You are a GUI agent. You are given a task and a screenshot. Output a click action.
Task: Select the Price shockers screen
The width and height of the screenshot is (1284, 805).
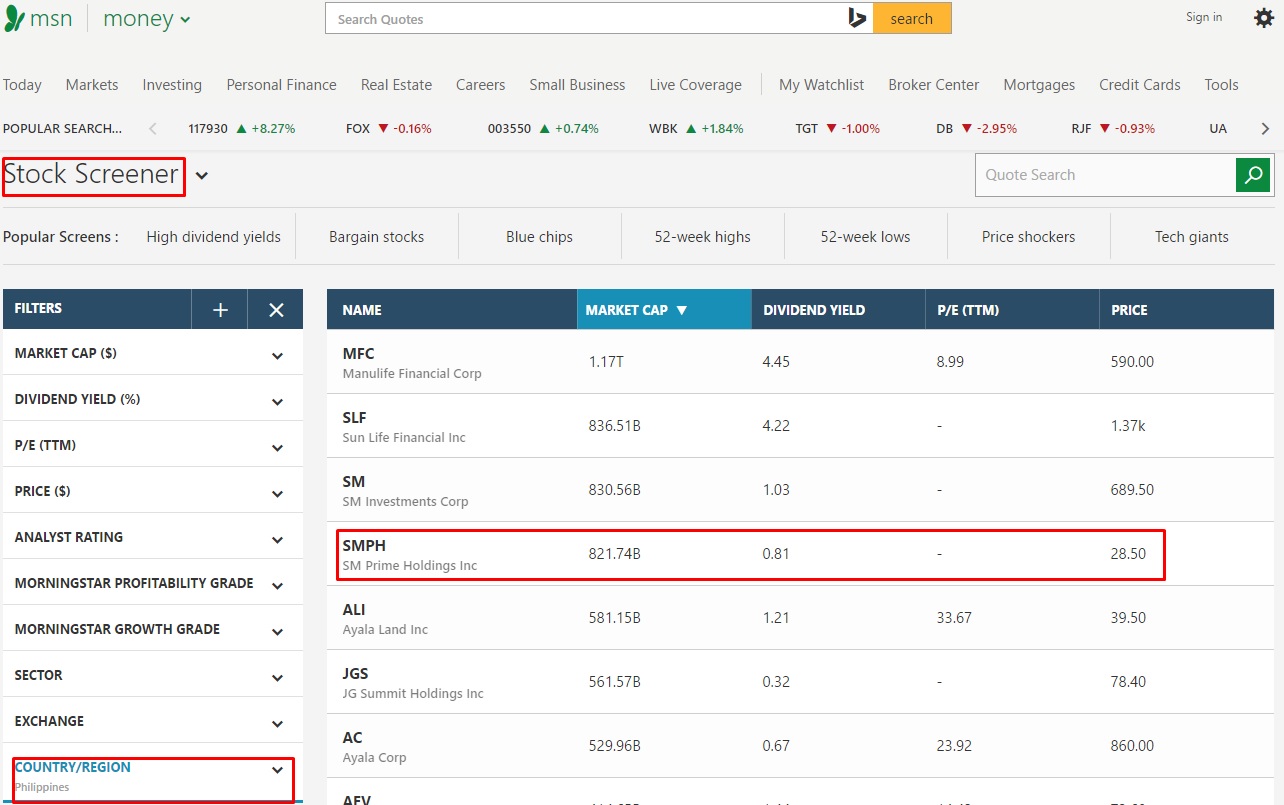[x=1029, y=237]
